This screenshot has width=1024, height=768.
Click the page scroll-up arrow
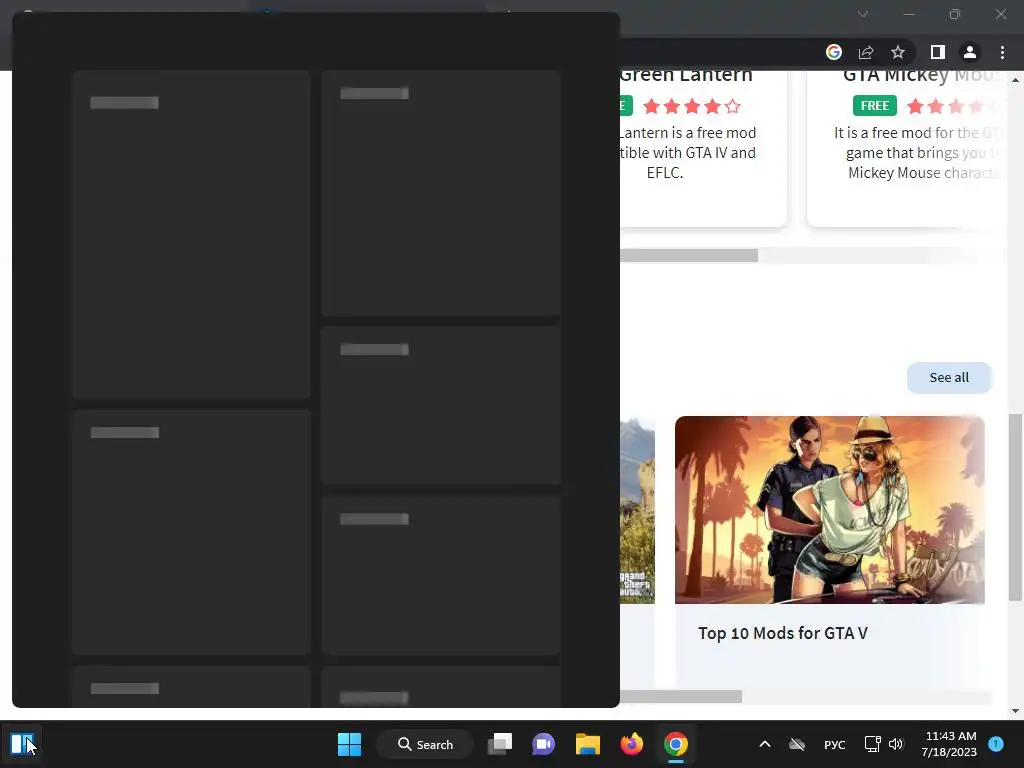pos(1015,80)
